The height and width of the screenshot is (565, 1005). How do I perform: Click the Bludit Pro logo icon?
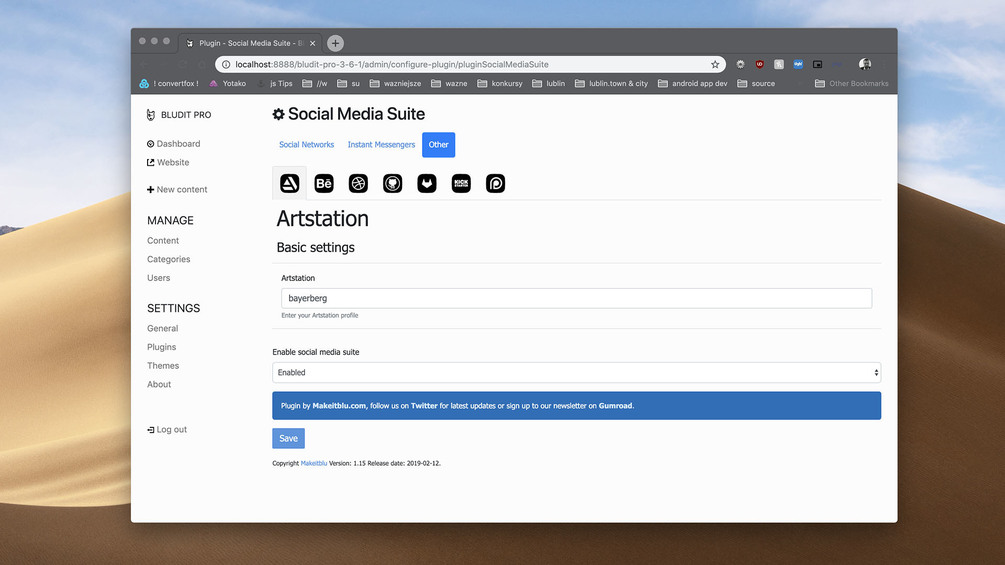[x=151, y=115]
